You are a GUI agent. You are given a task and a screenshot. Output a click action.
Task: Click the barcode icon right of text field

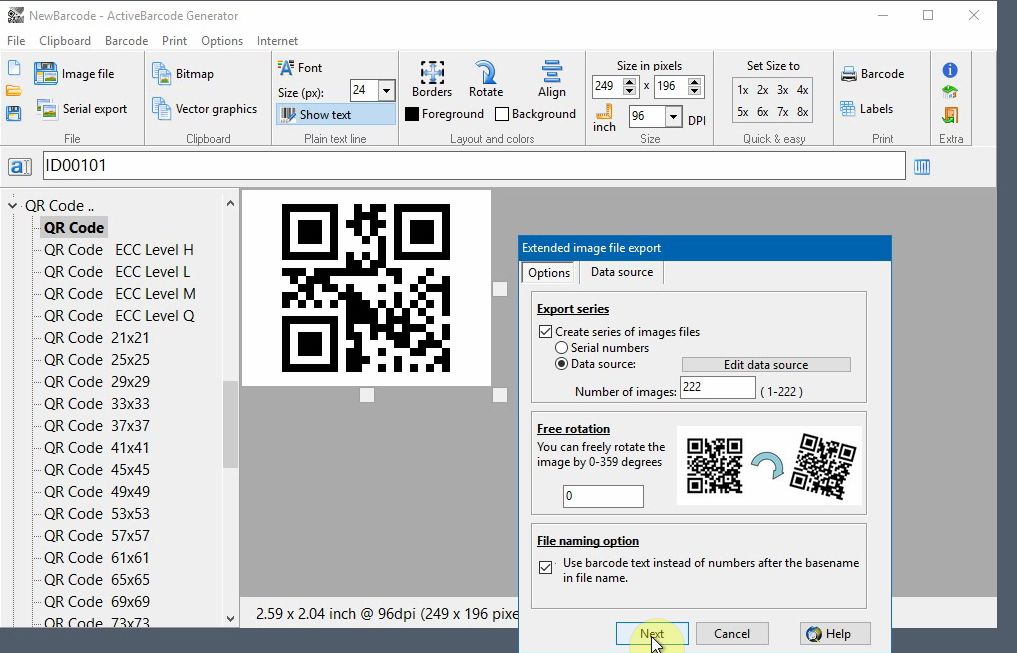pyautogui.click(x=922, y=167)
